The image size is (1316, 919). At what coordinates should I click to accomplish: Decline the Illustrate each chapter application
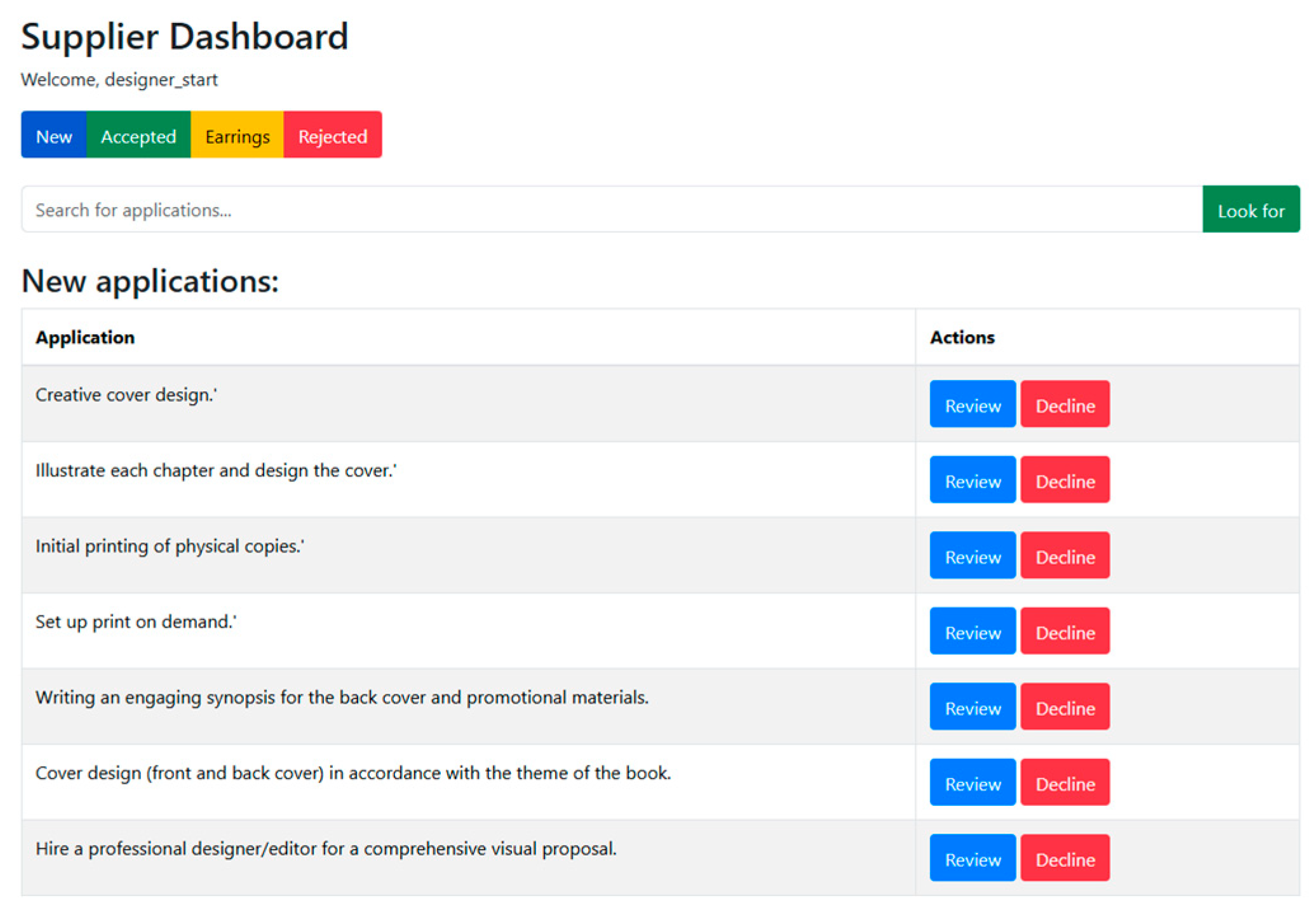coord(1064,480)
